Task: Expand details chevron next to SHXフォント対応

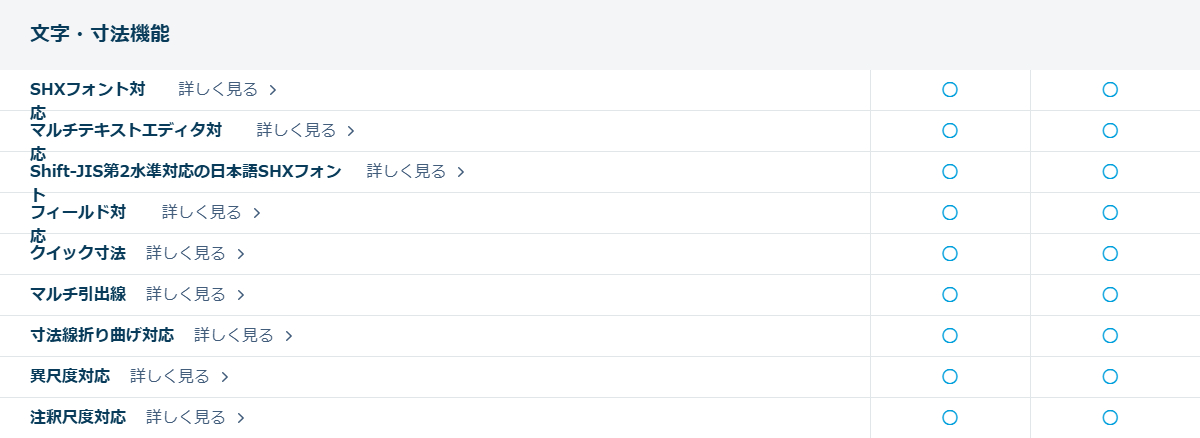Action: (273, 90)
